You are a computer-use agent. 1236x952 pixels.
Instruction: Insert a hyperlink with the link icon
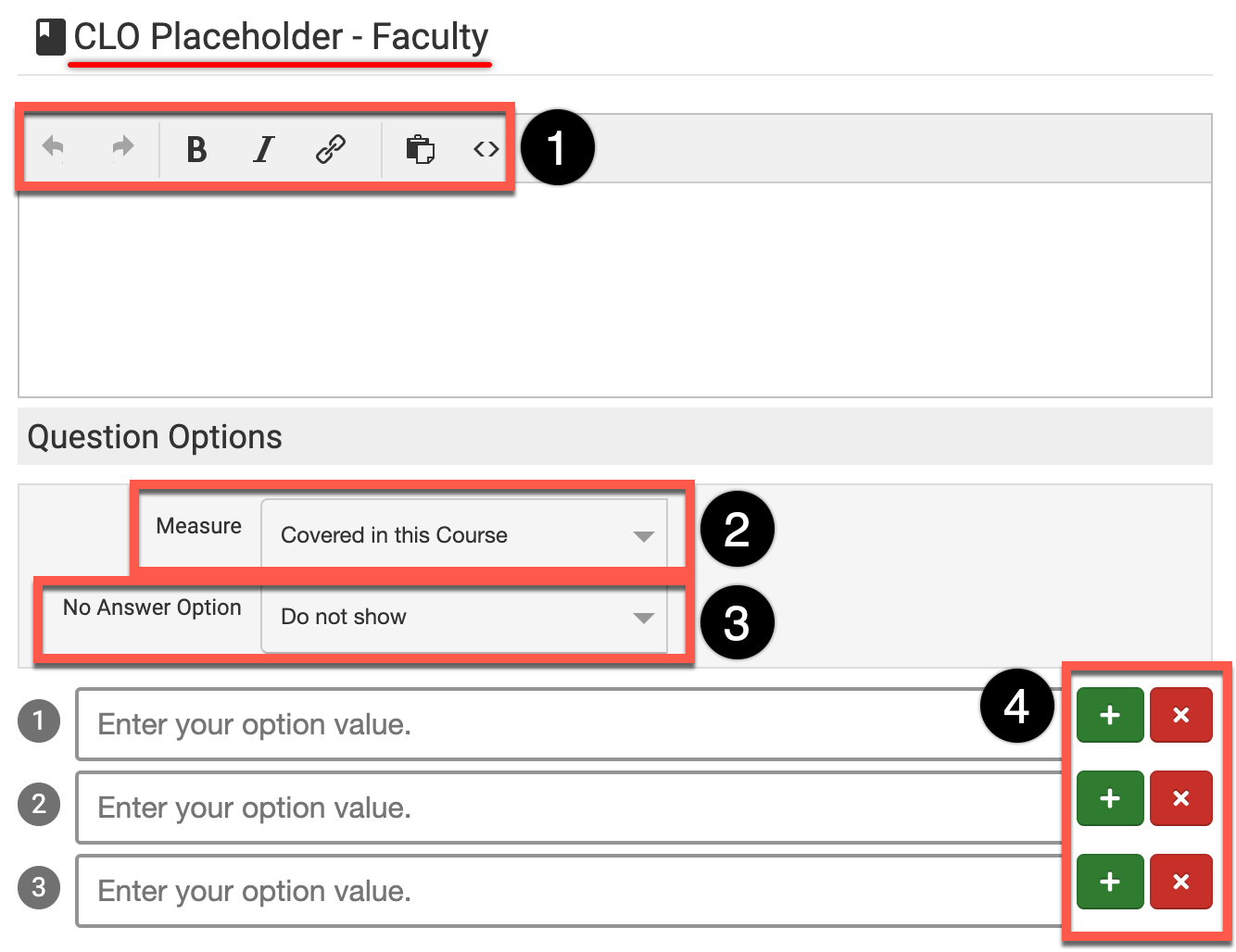(331, 149)
